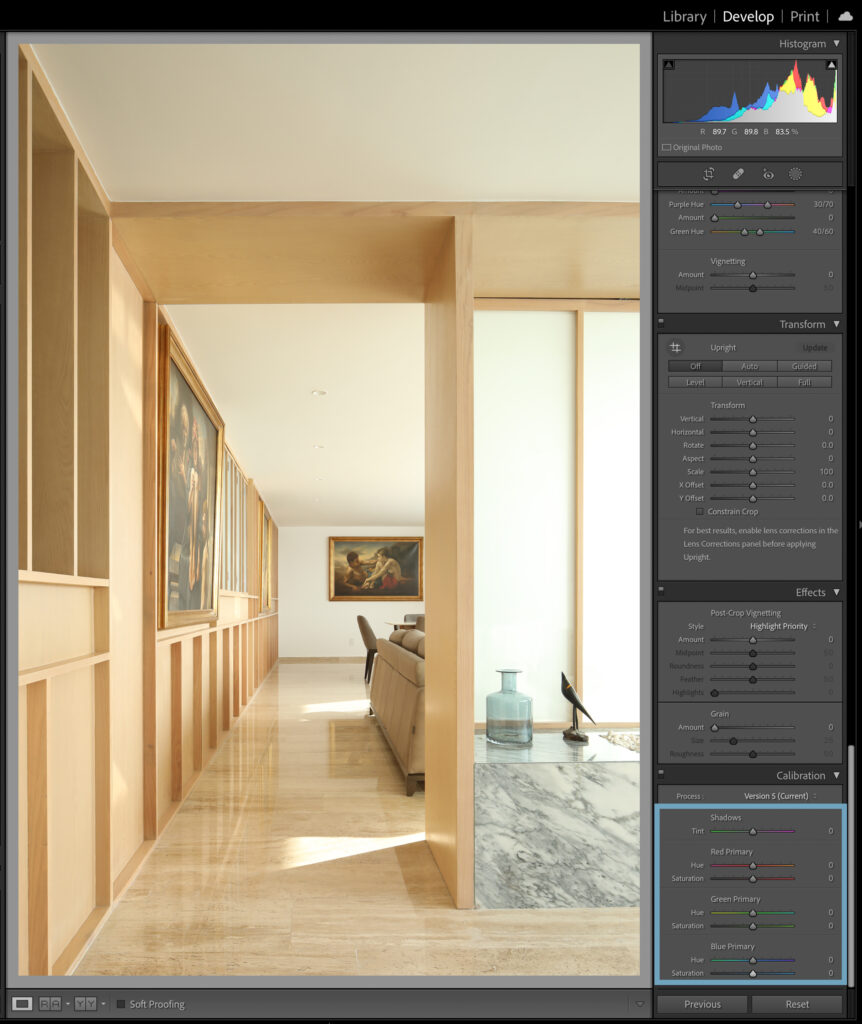This screenshot has width=862, height=1024.
Task: Click the right panel vertical scrollbar
Action: point(850,865)
